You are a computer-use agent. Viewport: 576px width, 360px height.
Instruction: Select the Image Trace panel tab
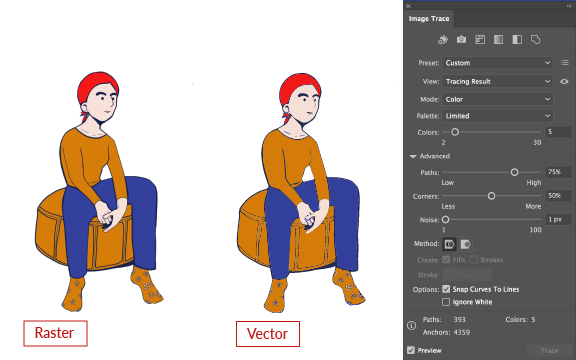(429, 19)
